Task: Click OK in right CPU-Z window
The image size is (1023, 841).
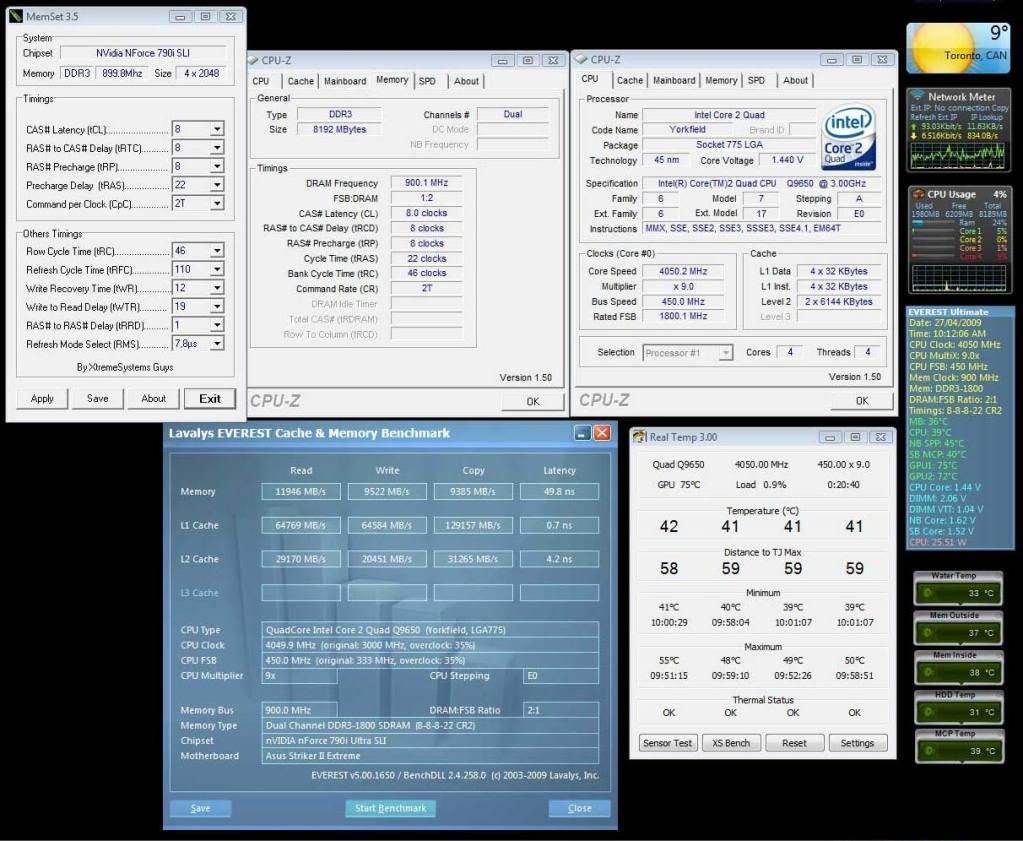Action: coord(863,401)
